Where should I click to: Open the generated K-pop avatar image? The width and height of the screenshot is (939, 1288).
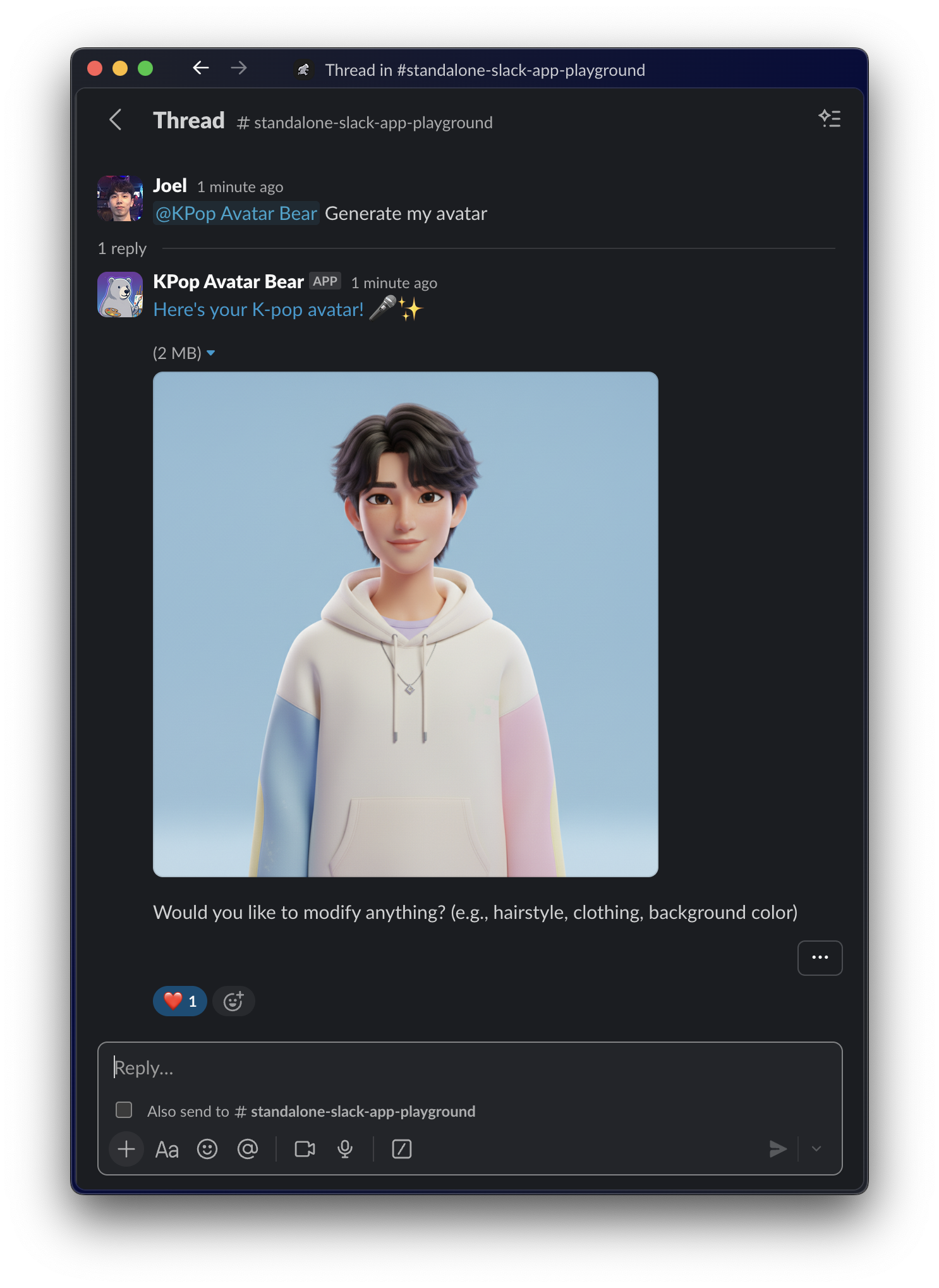point(406,624)
